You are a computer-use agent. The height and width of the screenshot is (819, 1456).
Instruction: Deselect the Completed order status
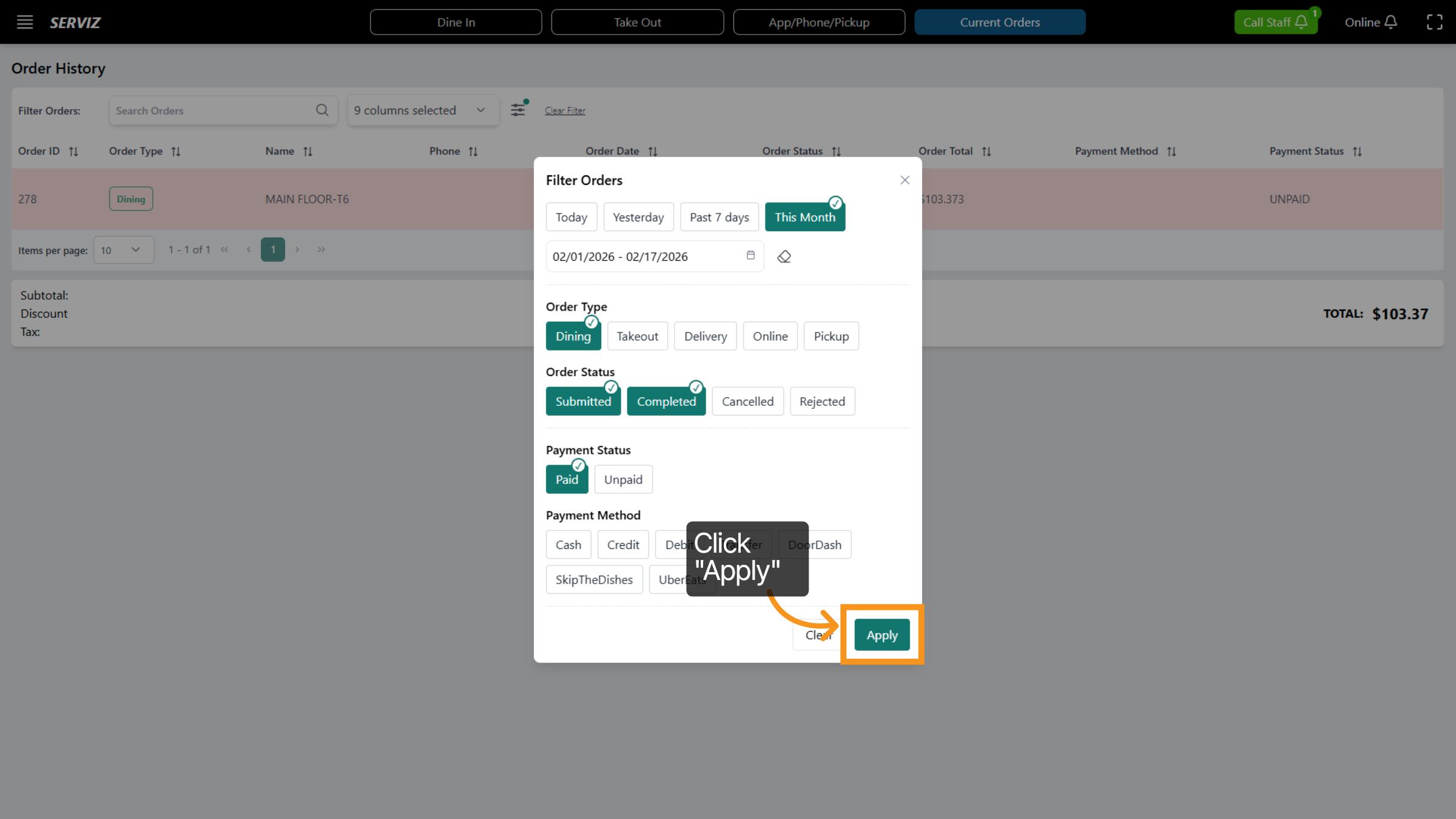[x=666, y=402]
